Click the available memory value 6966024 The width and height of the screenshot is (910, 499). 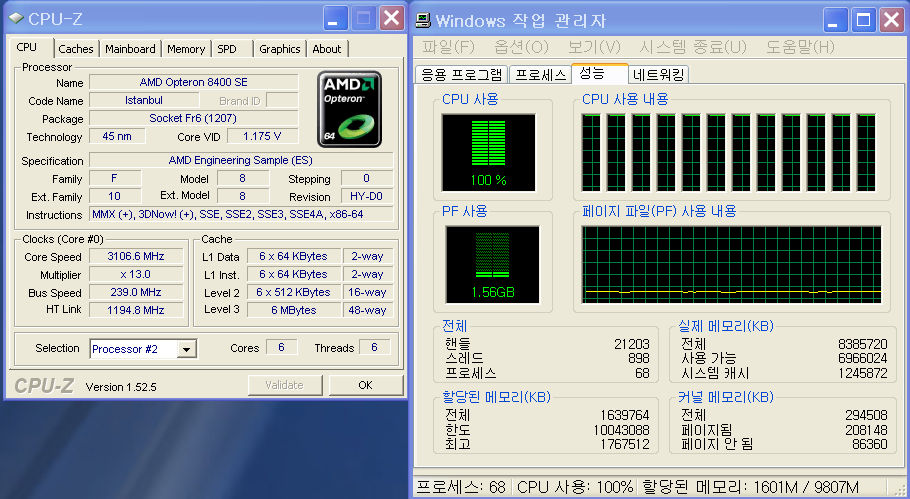(x=862, y=359)
